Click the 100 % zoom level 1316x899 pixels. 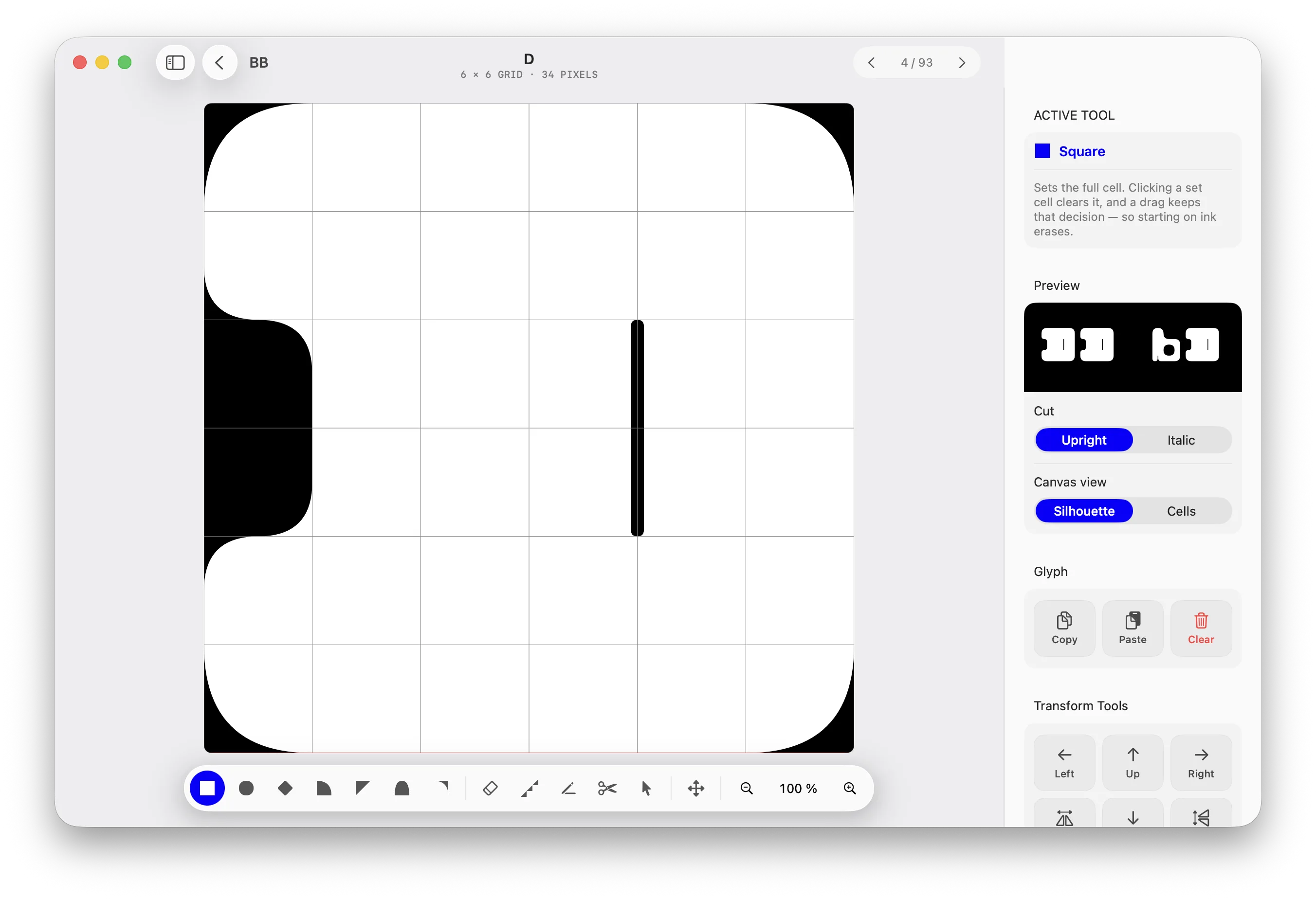[x=798, y=788]
